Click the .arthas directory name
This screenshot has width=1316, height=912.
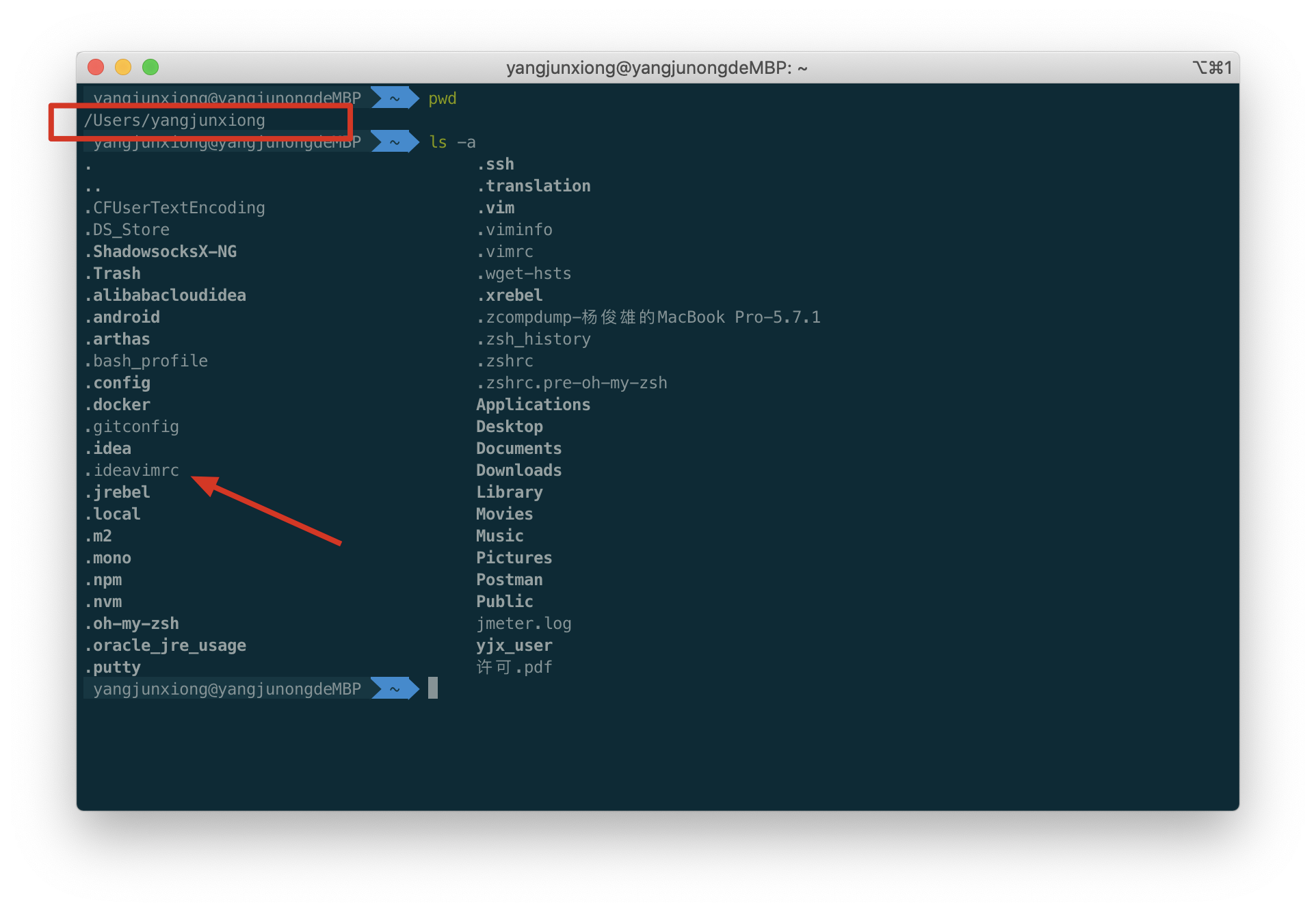[x=117, y=339]
